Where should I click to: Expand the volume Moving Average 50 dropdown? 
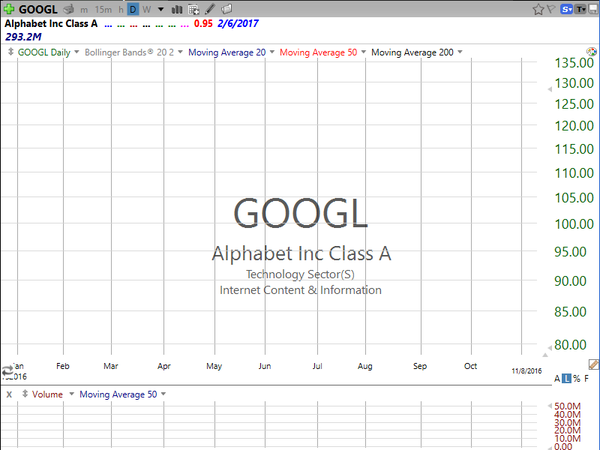tap(163, 394)
